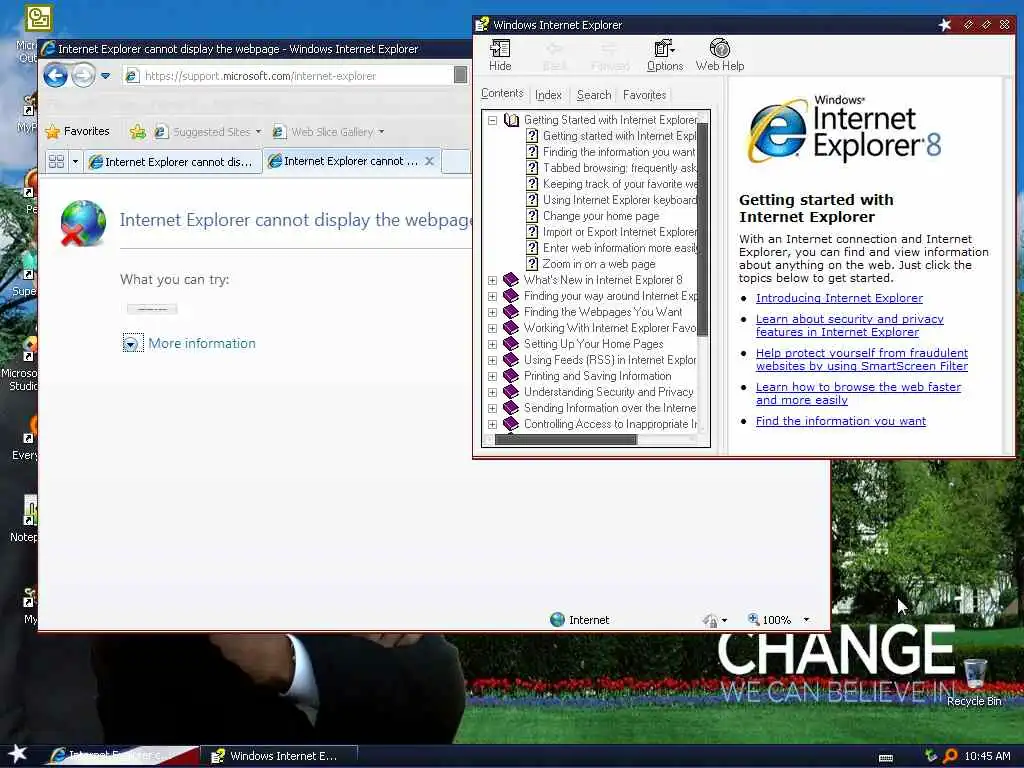Select 'Import or Export Internet Explorer' topic
The image size is (1024, 768).
pyautogui.click(x=620, y=232)
